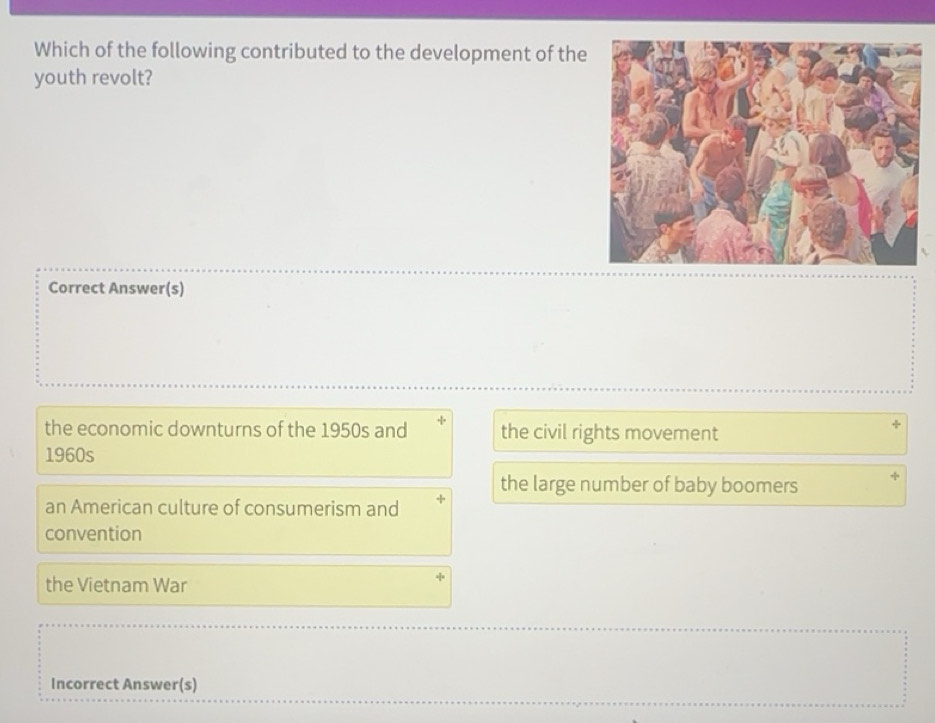The image size is (935, 723).
Task: Click the move handle on 'the Vietnam War' tile
Action: pos(439,577)
